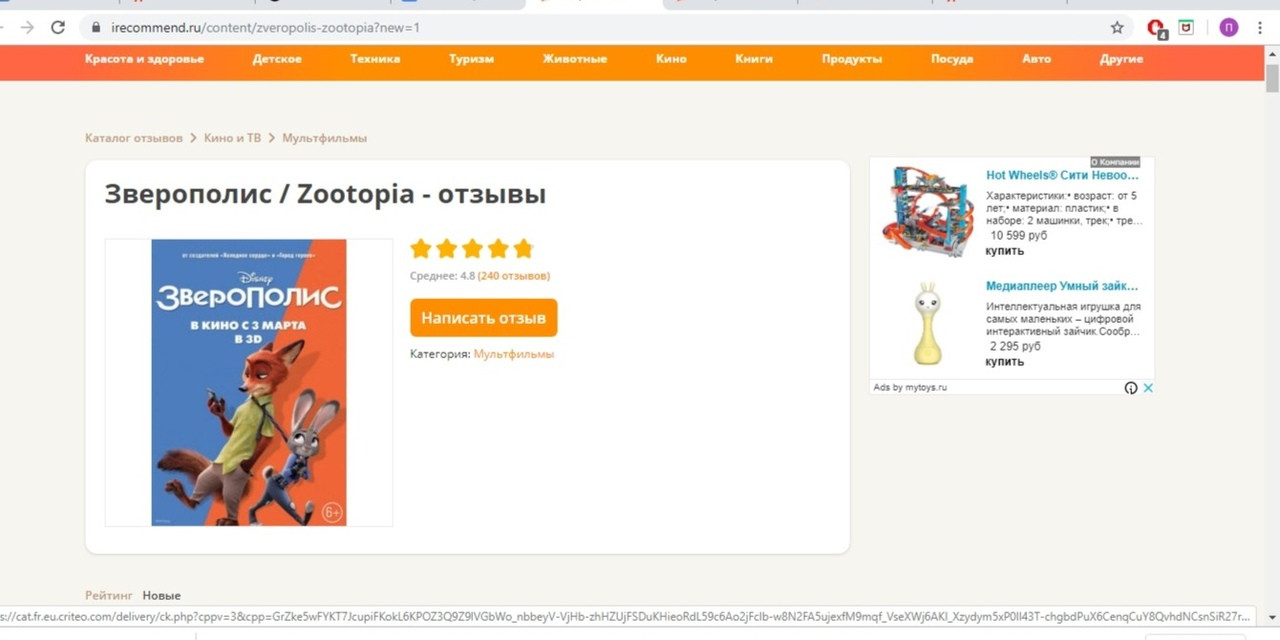The width and height of the screenshot is (1280, 640).
Task: Open the 240 отзывов link
Action: (x=514, y=276)
